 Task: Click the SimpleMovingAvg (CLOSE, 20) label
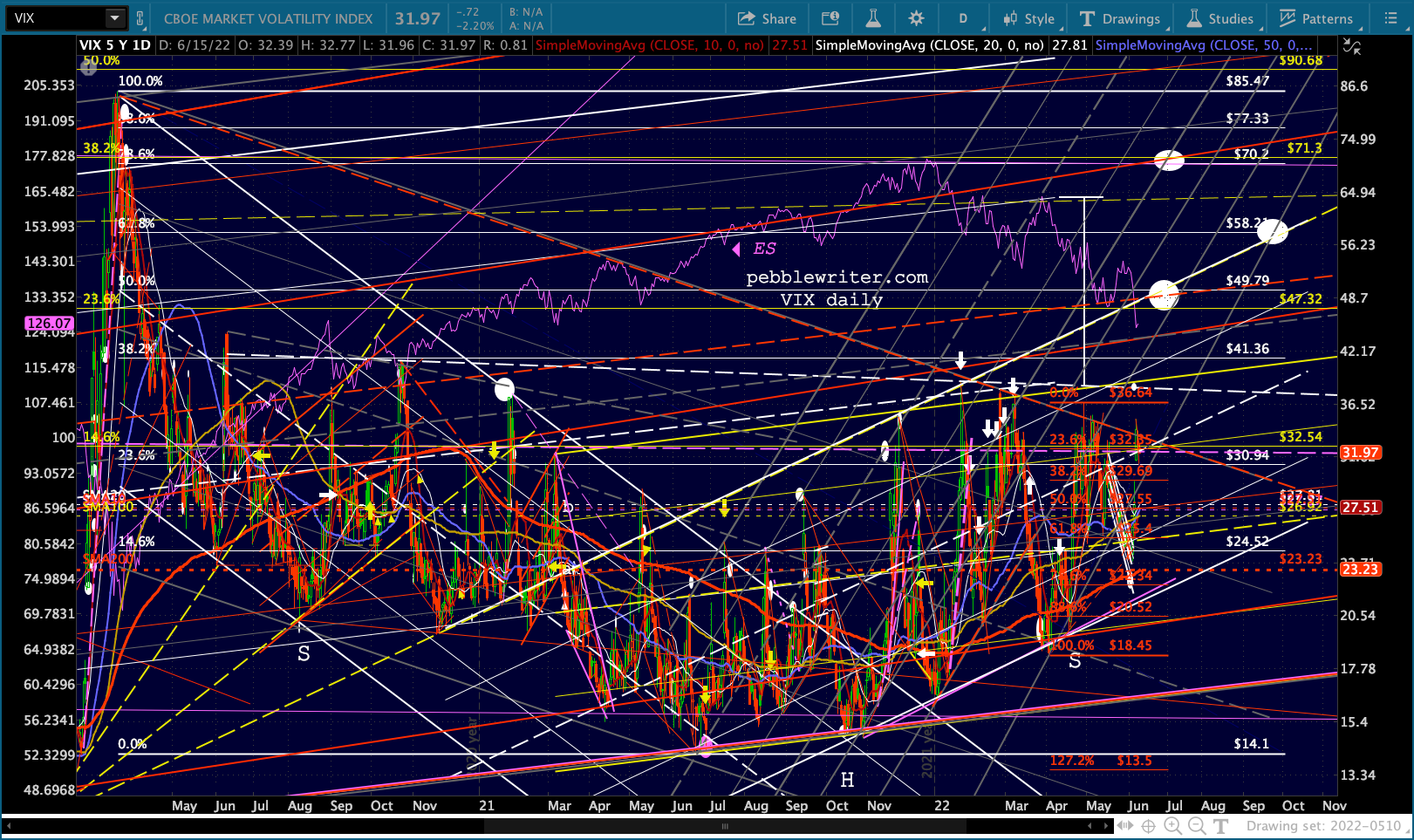click(930, 45)
